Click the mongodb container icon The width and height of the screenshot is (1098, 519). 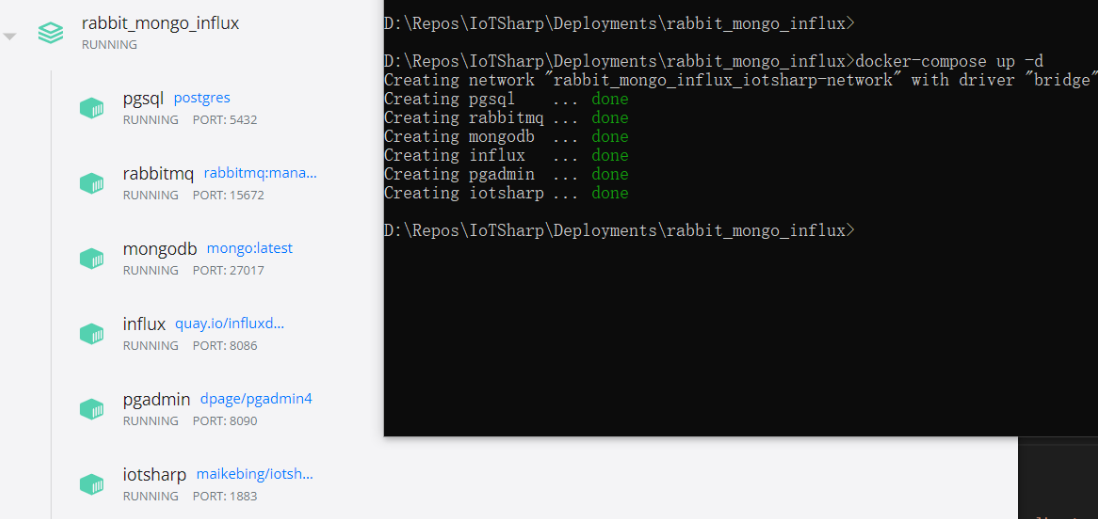92,258
